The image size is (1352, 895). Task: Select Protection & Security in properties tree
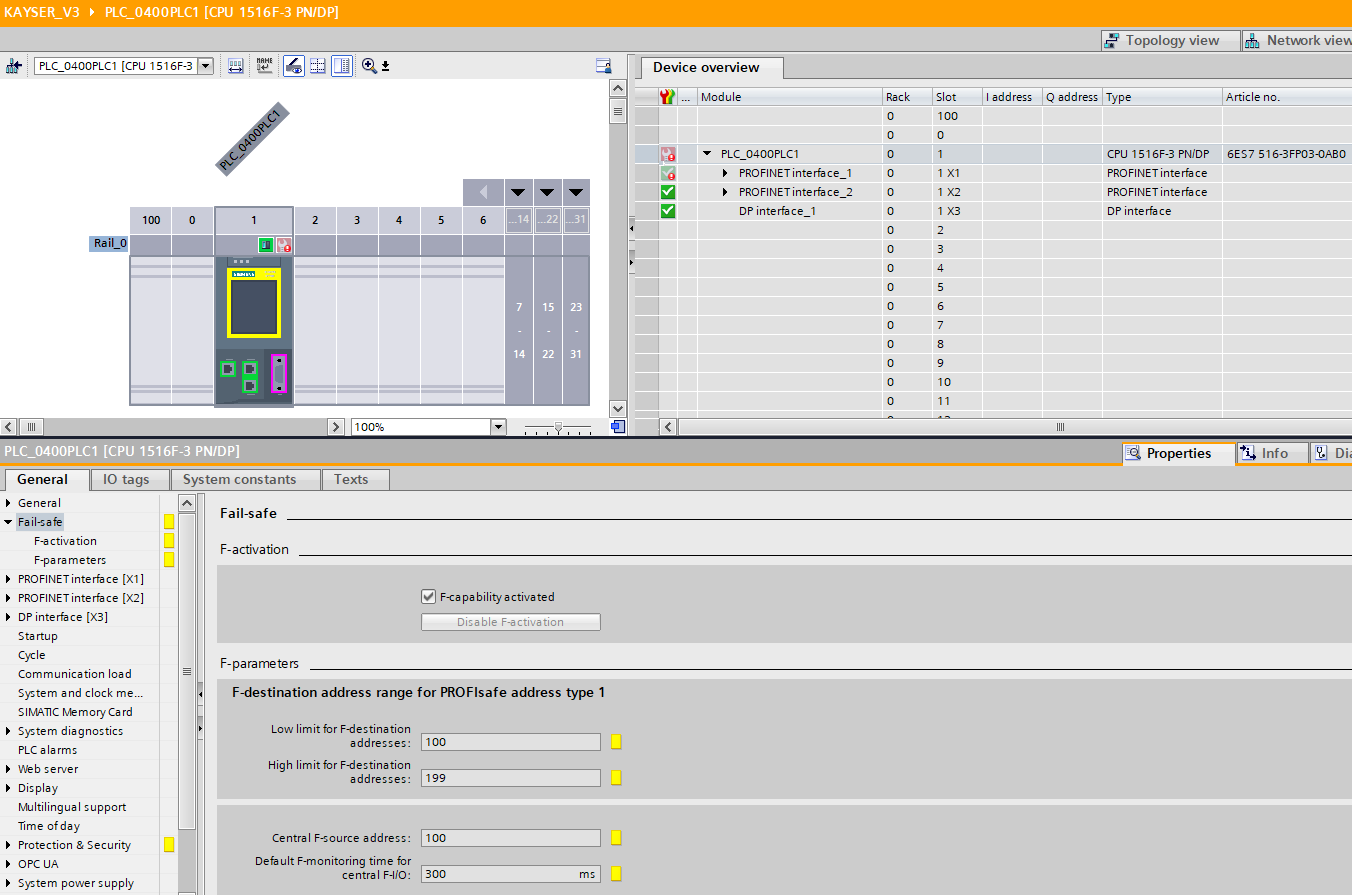(x=74, y=845)
